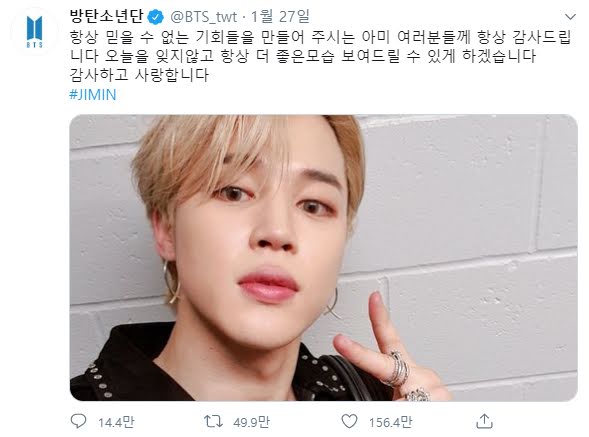
Task: Click the 156.4만 like count
Action: pos(390,422)
